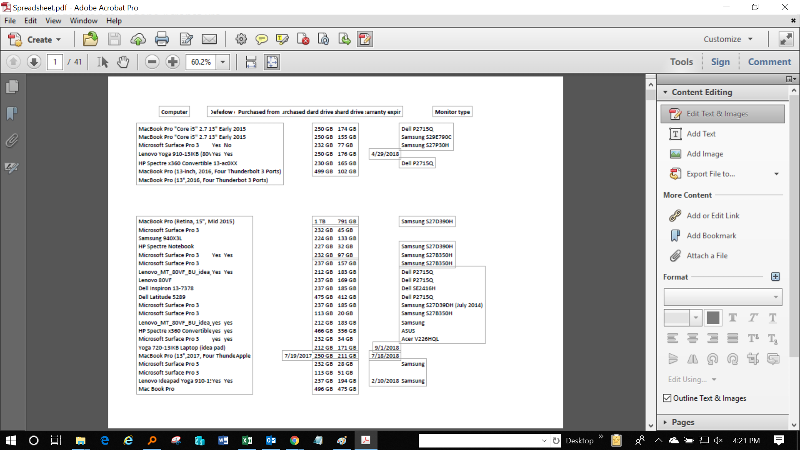Click the Fit Width scrolling icon
The image size is (800, 450).
251,62
